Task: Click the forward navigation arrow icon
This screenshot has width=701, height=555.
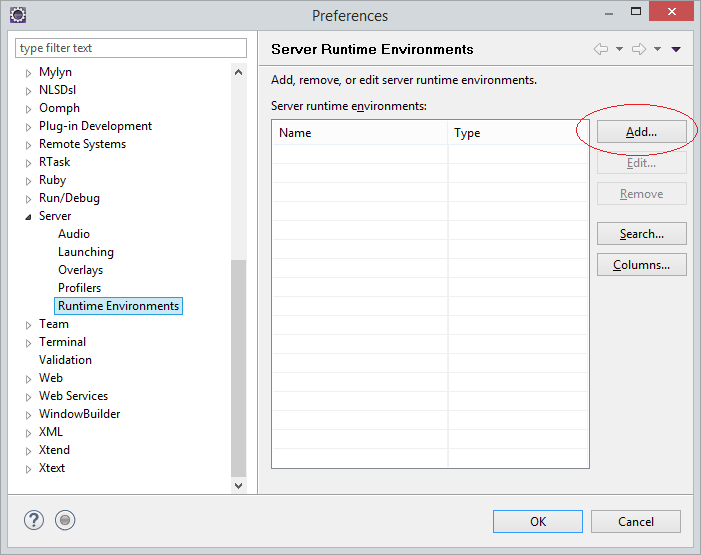Action: (x=639, y=49)
